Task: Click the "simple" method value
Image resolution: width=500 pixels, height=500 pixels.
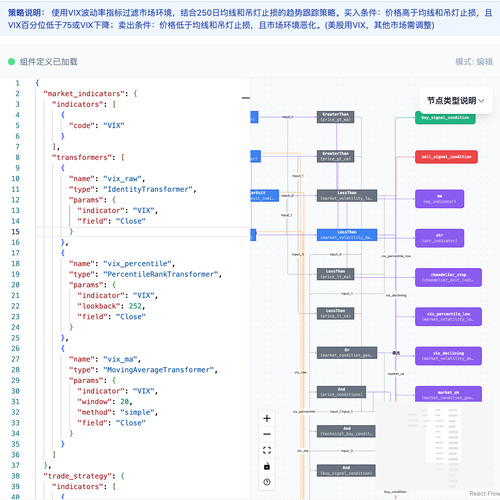Action: point(137,412)
